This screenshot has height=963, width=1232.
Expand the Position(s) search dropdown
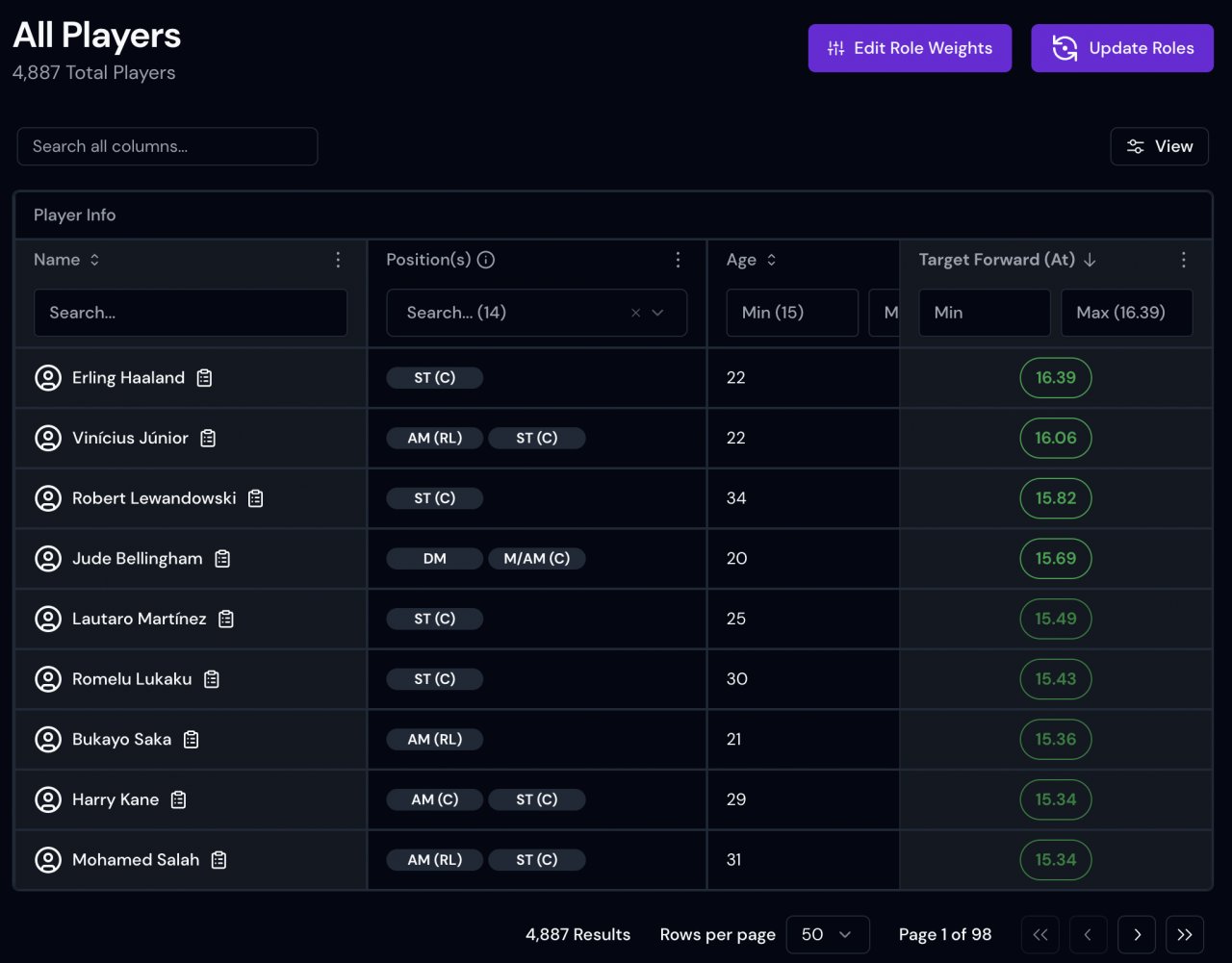point(658,313)
